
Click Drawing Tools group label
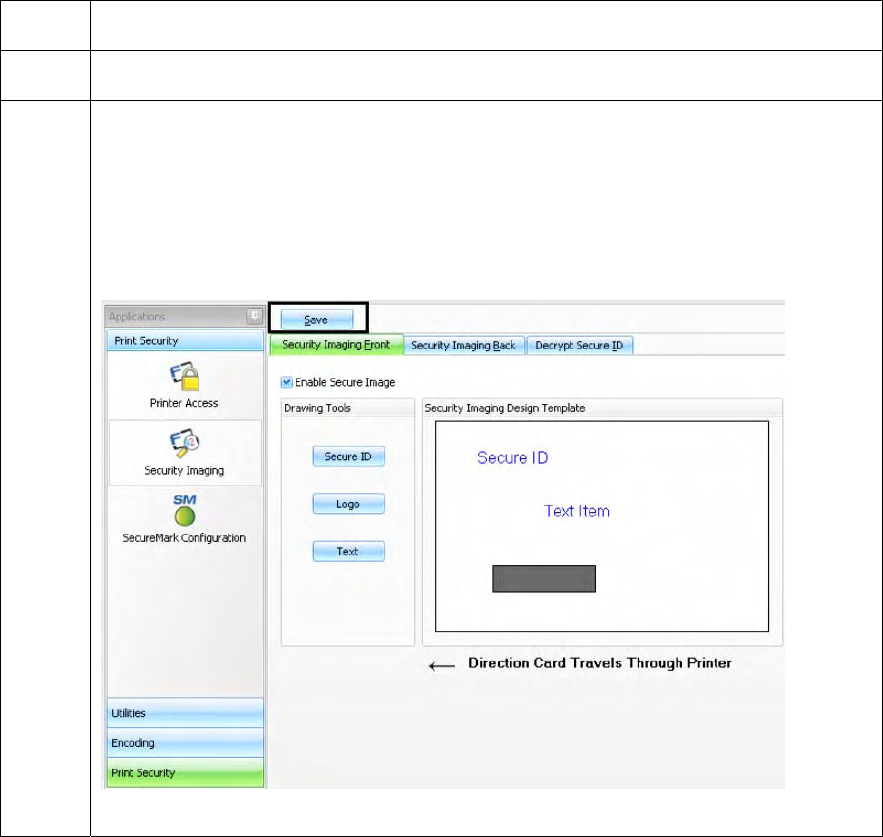318,408
